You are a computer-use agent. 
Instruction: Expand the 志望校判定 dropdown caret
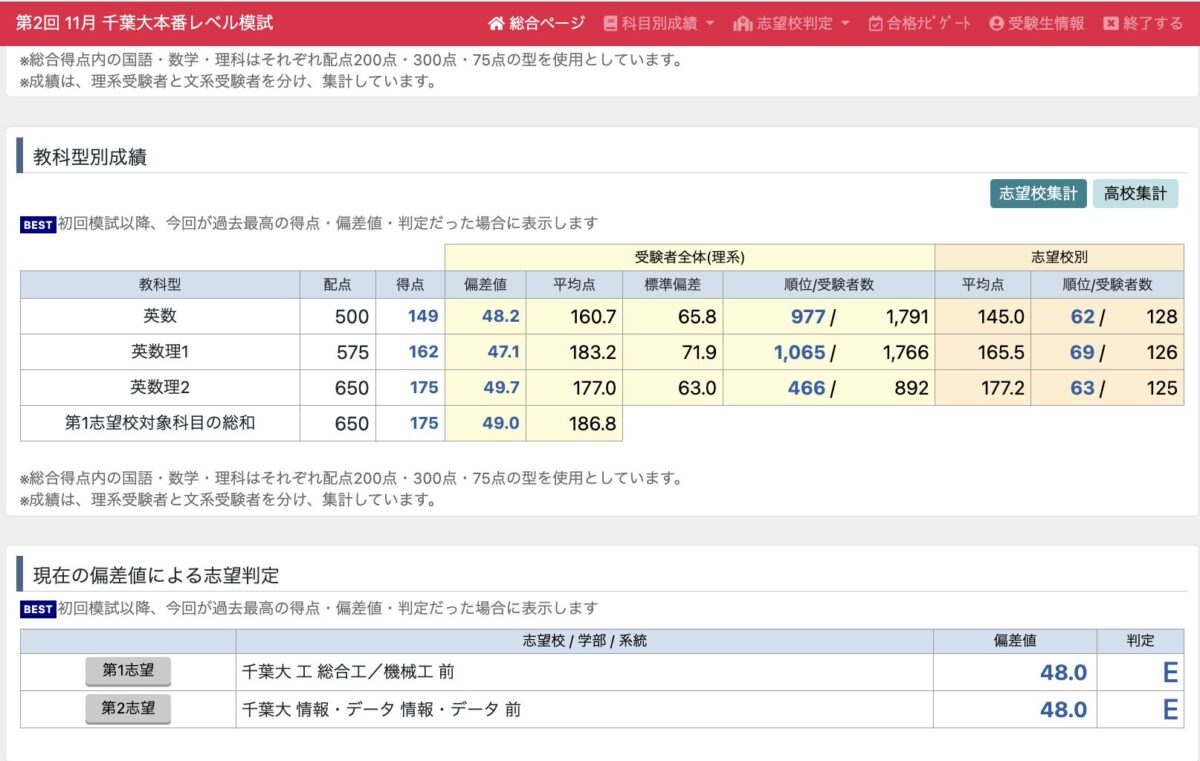click(x=845, y=23)
